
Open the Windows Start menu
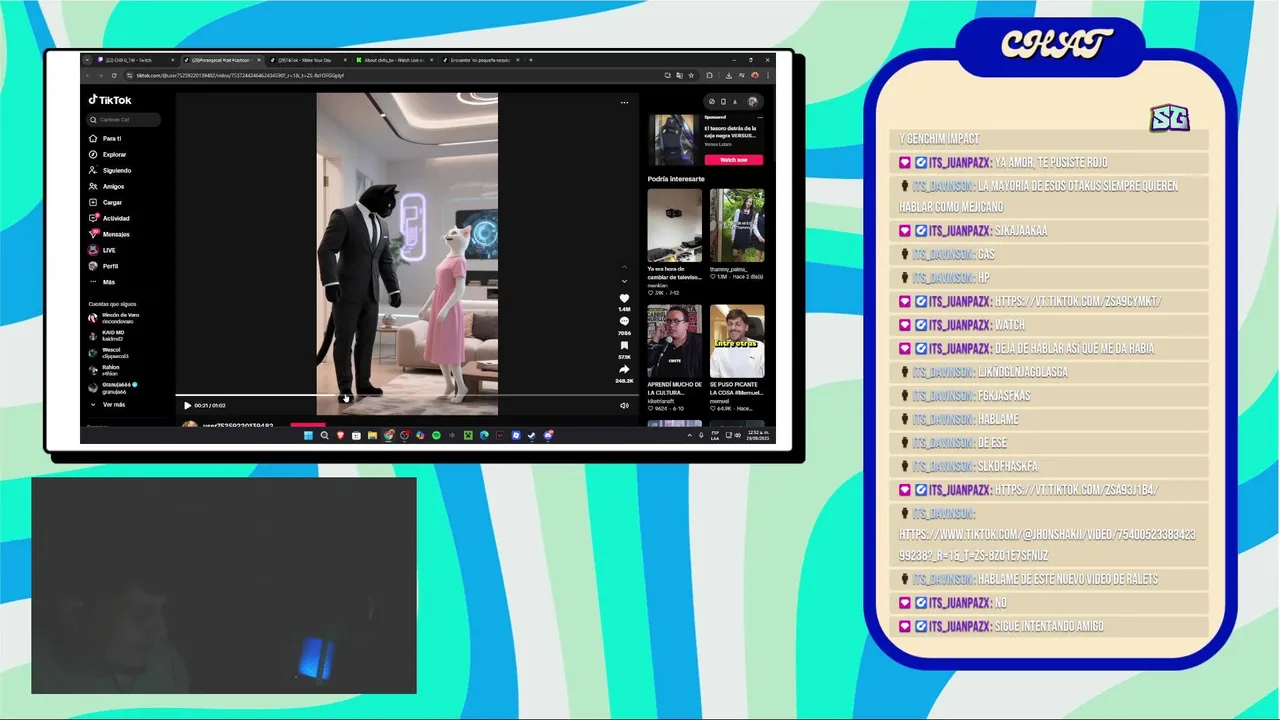308,435
